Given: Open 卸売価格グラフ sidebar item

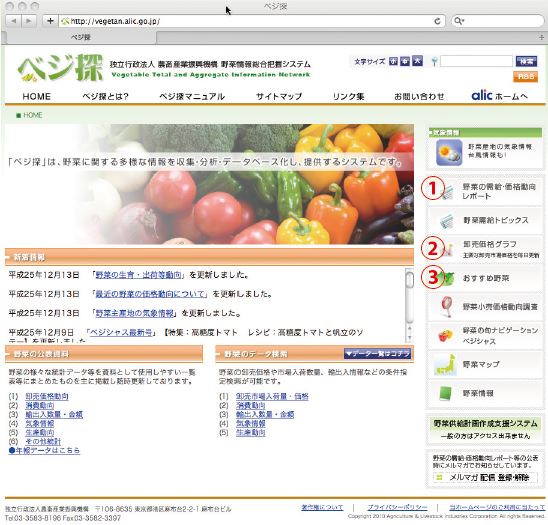Looking at the screenshot, I should [484, 249].
